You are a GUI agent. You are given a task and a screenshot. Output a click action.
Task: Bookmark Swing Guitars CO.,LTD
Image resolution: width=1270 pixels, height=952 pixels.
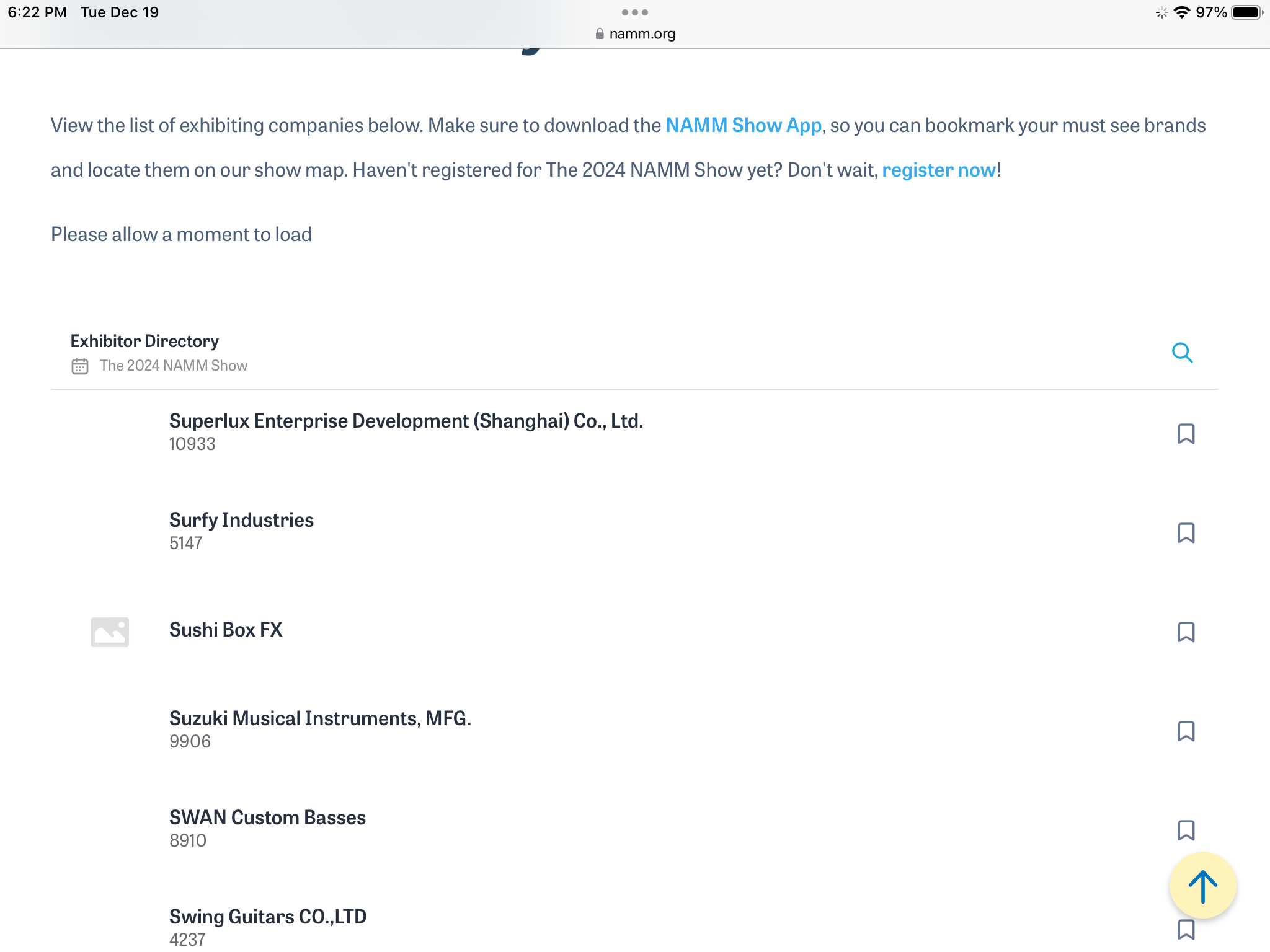click(x=1186, y=930)
